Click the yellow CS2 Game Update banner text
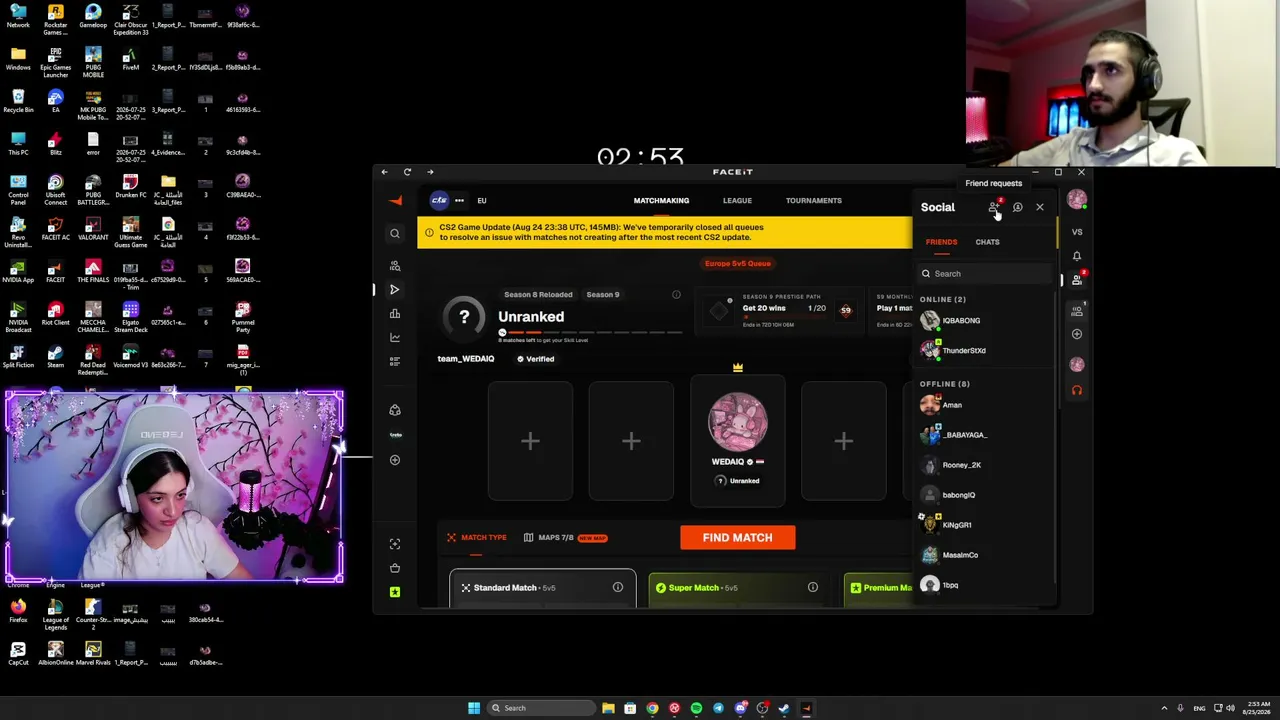 tap(601, 232)
